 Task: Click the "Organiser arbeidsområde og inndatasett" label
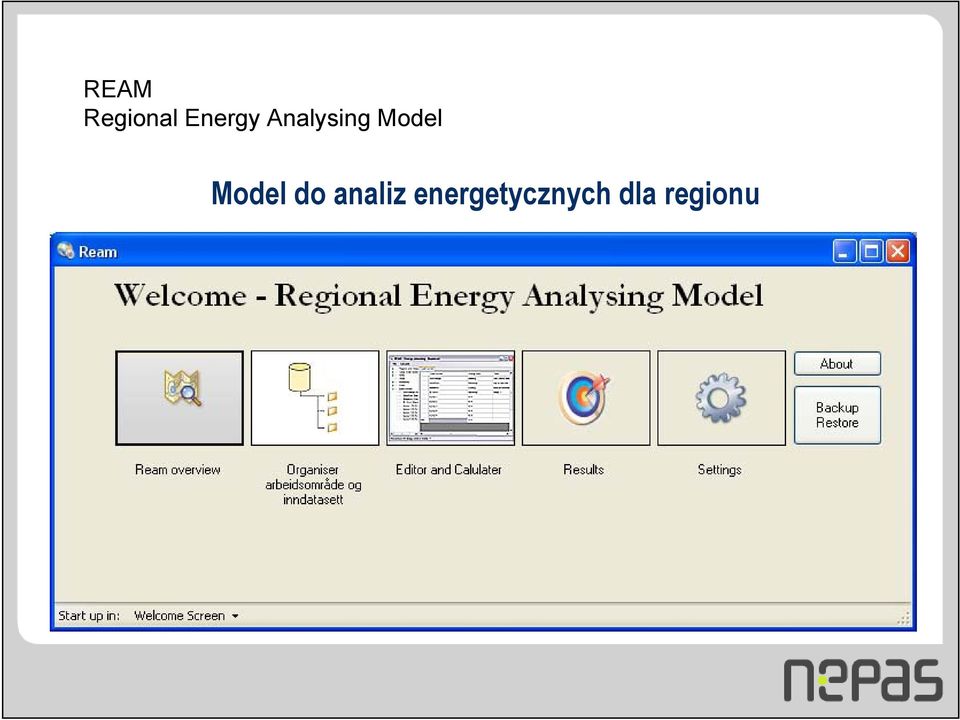[313, 484]
